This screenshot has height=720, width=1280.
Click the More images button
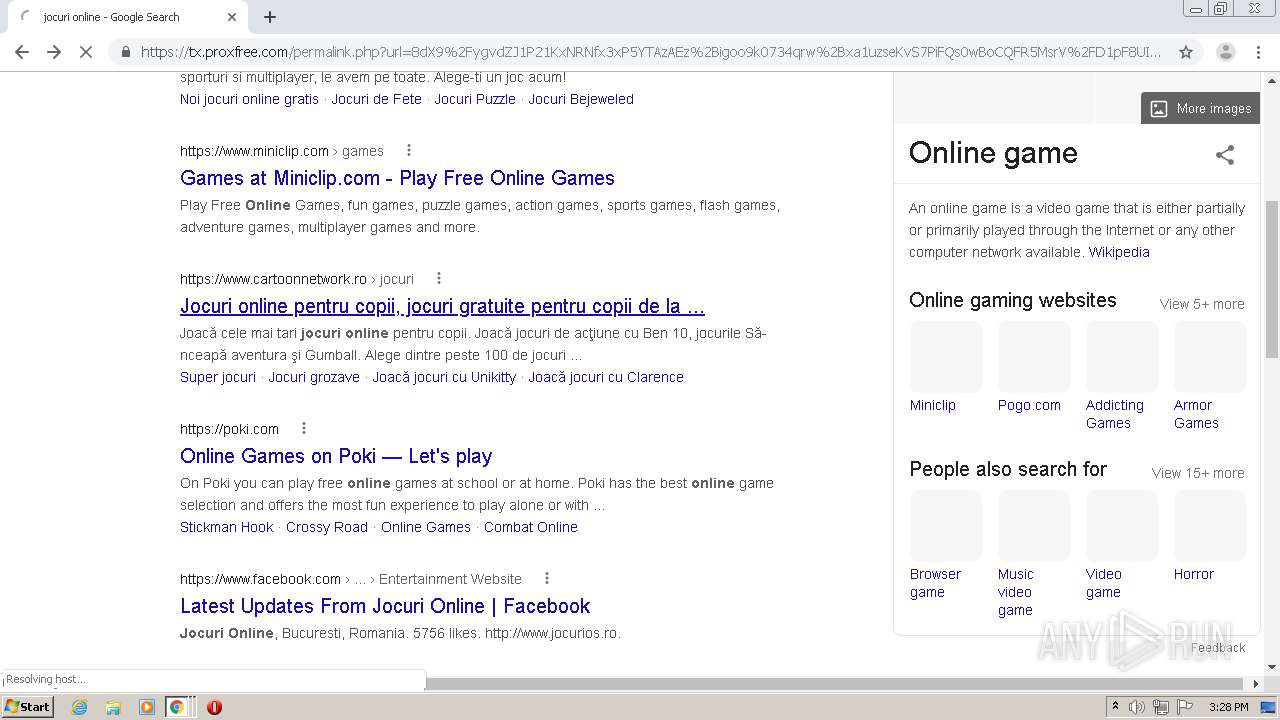(1200, 108)
